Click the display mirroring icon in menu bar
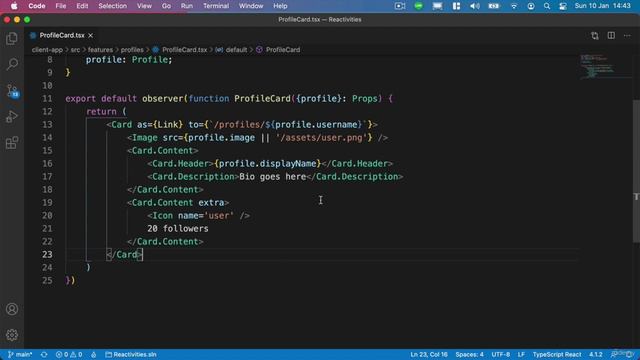 pyautogui.click(x=437, y=6)
